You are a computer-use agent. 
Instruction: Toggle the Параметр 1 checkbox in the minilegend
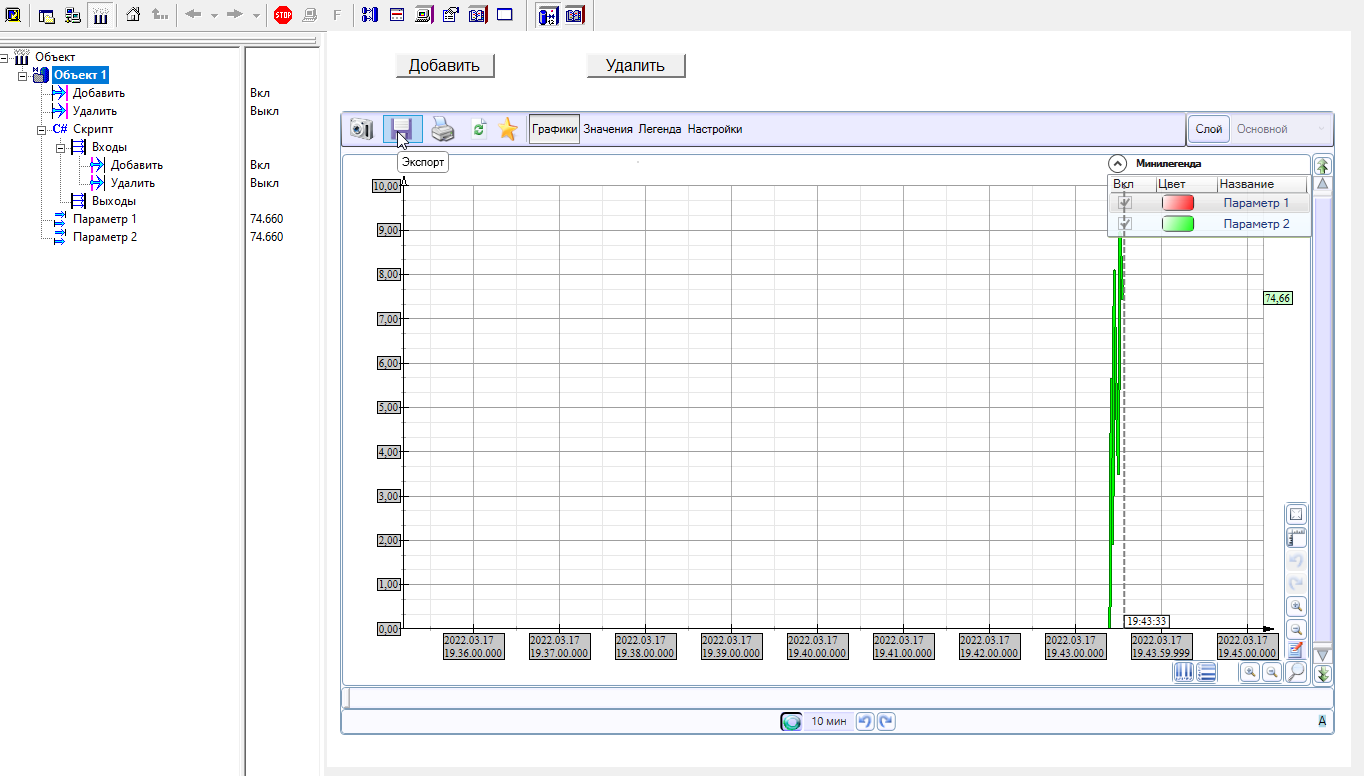click(x=1125, y=203)
